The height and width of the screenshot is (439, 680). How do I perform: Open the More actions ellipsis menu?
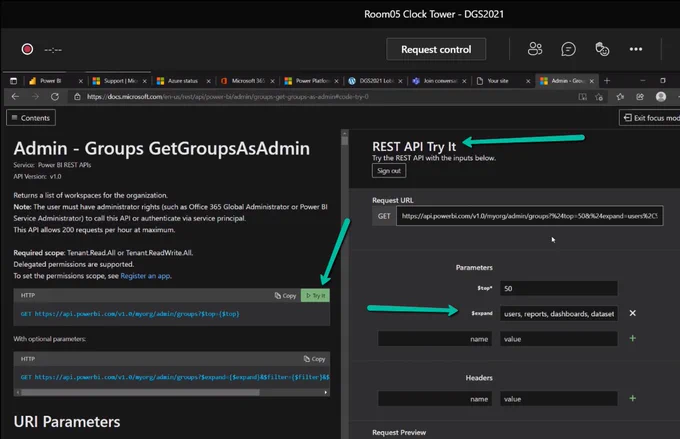(x=636, y=49)
